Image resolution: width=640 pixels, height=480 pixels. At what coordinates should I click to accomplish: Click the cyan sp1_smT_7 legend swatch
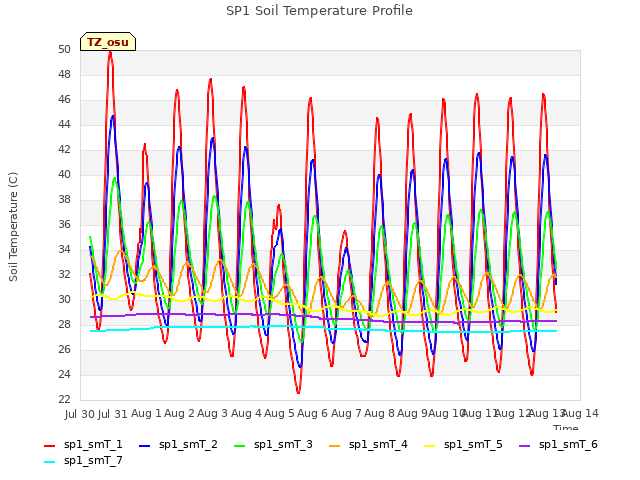[49, 462]
